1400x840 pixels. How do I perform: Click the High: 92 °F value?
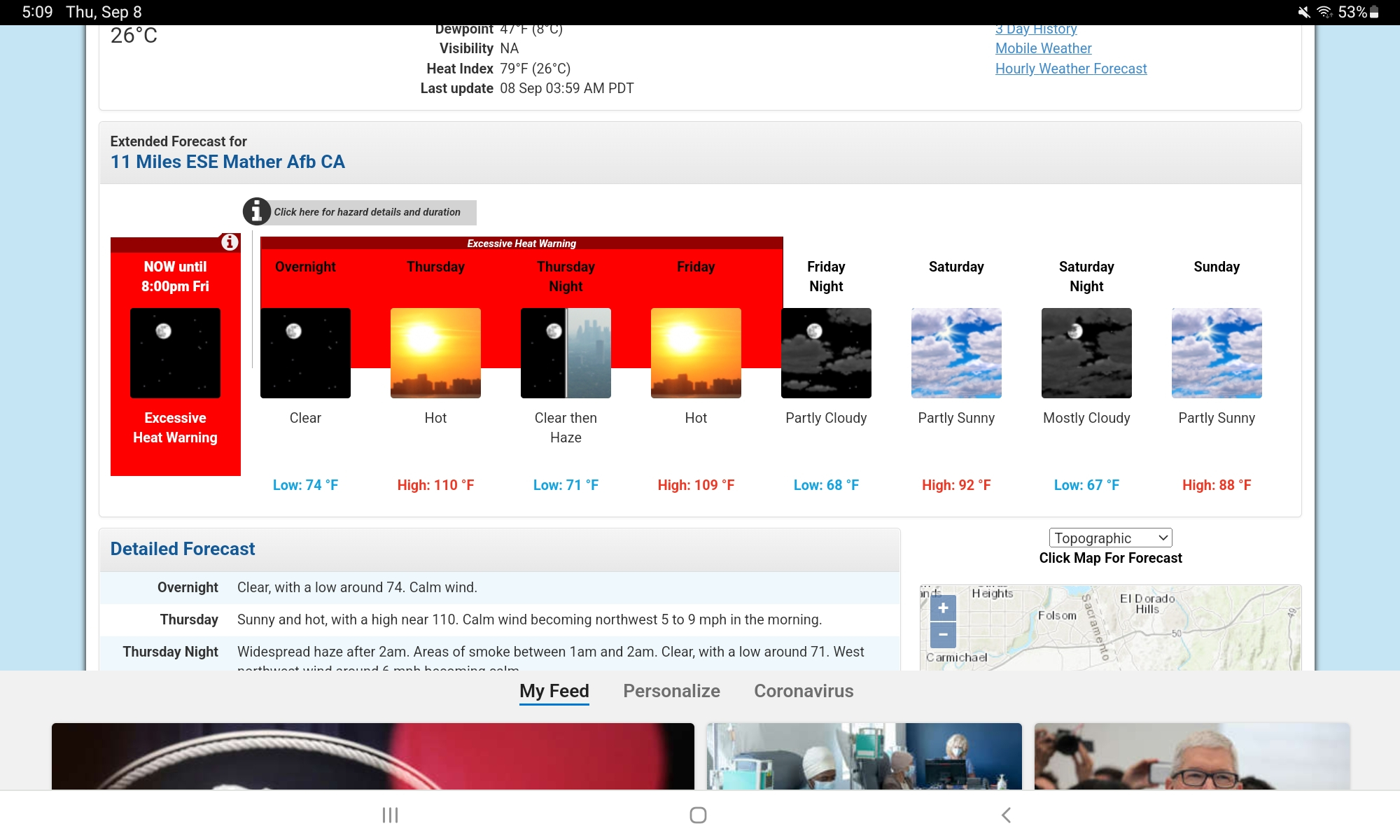point(956,485)
